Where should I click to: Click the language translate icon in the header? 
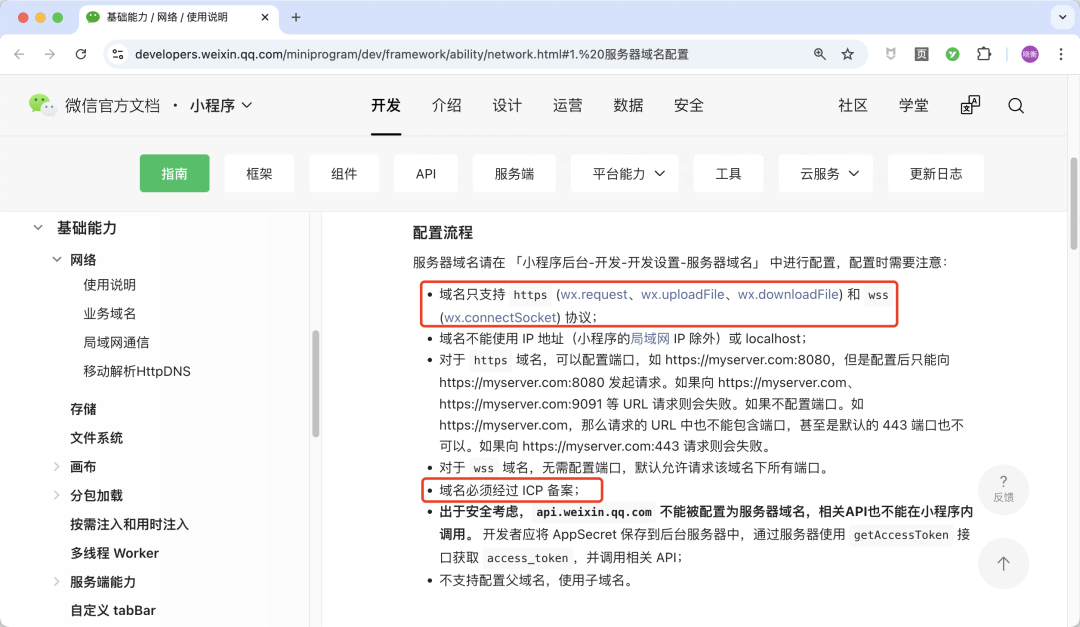click(970, 105)
